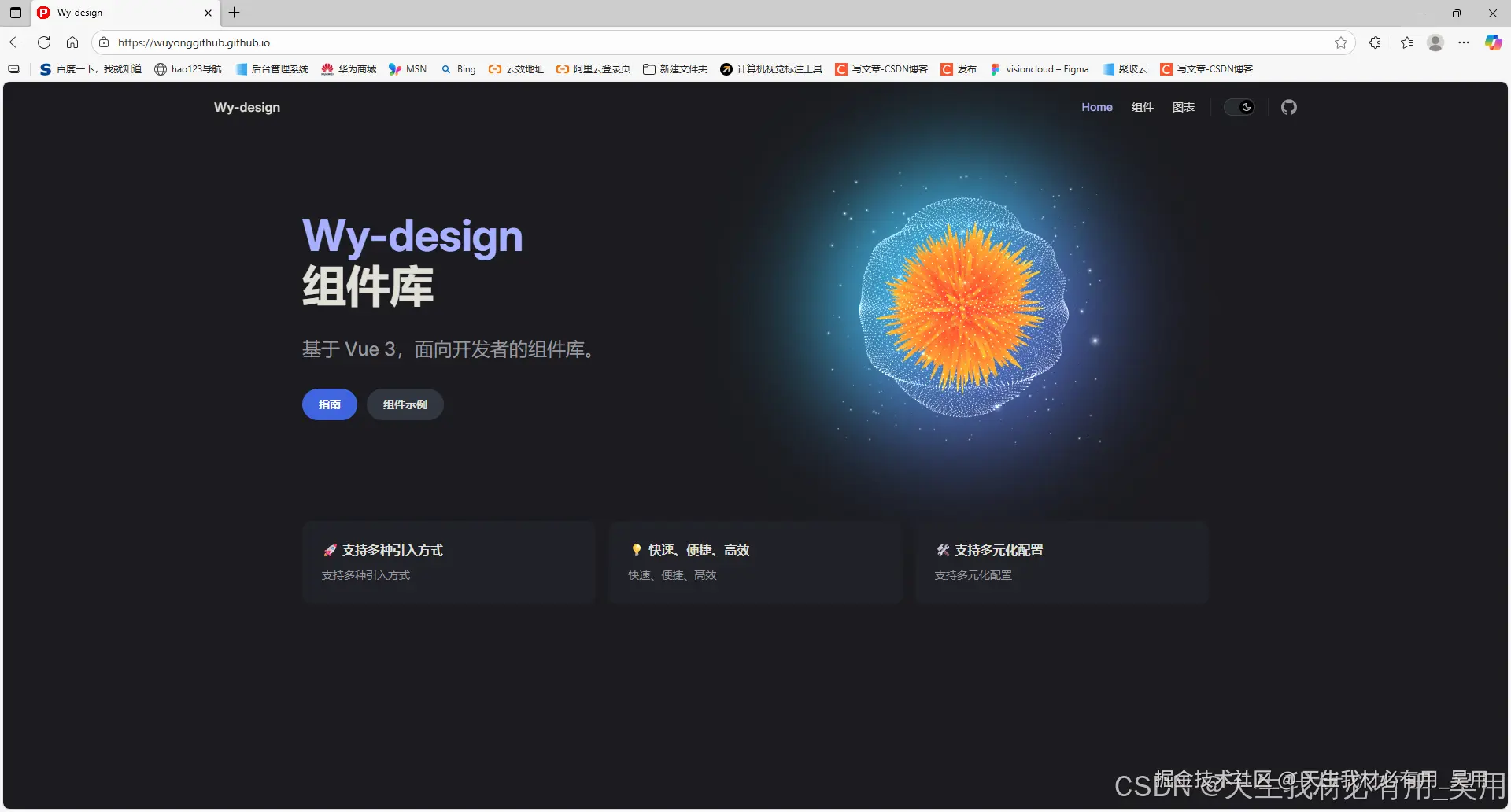Reload the page with the refresh icon

44,42
